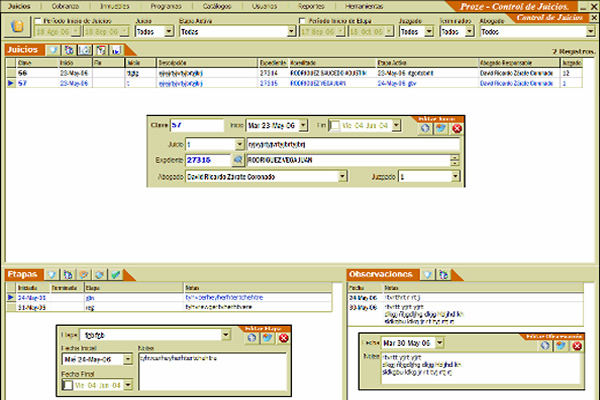The height and width of the screenshot is (400, 600).
Task: Click the red cancel icon in juicio editor
Action: pyautogui.click(x=457, y=128)
